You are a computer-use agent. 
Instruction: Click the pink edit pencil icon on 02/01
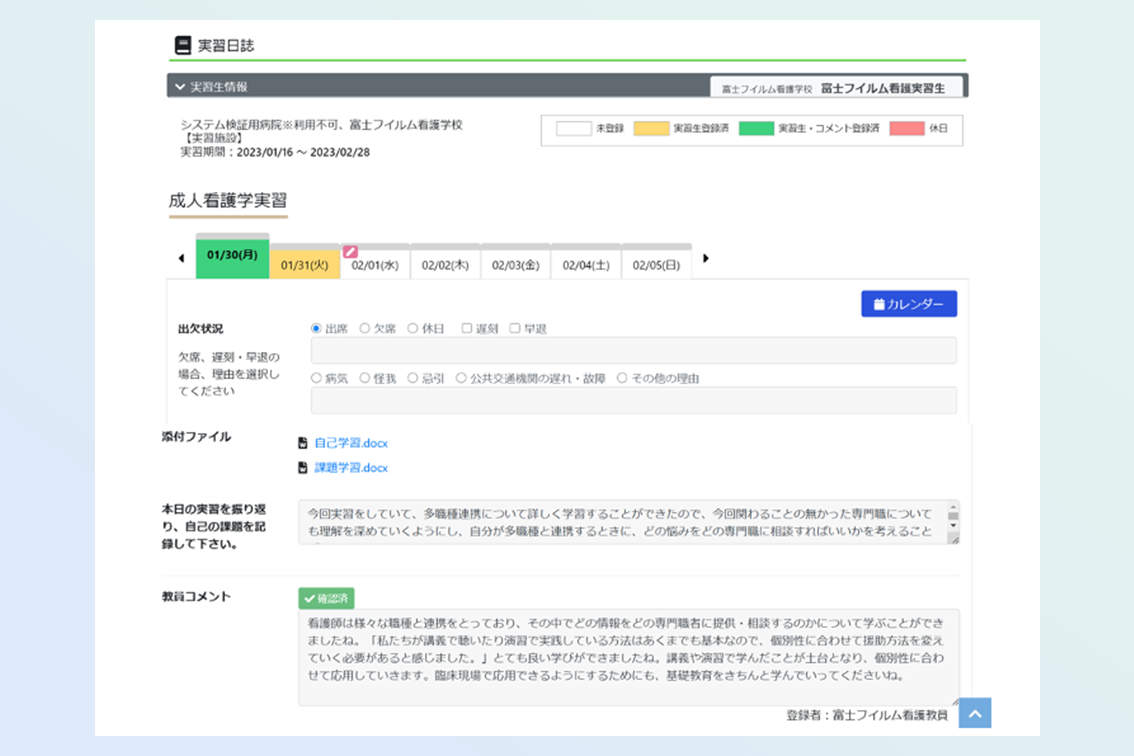350,252
